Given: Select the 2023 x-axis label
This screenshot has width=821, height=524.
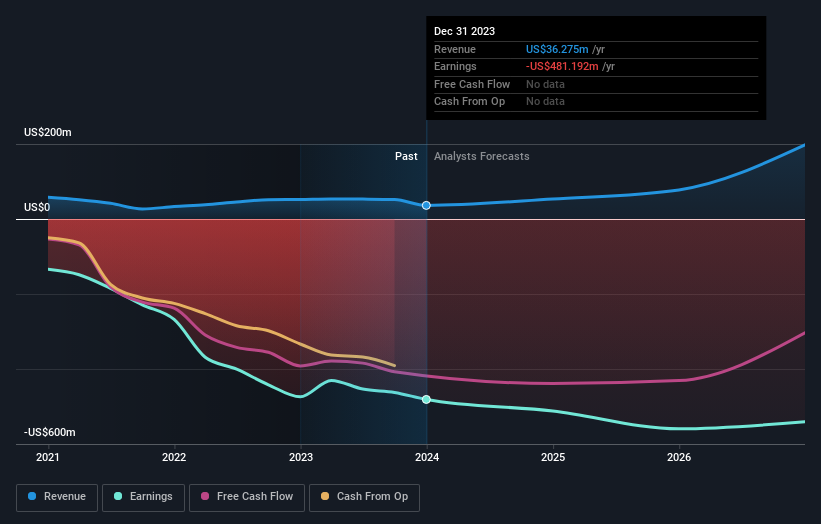Looking at the screenshot, I should coord(301,457).
